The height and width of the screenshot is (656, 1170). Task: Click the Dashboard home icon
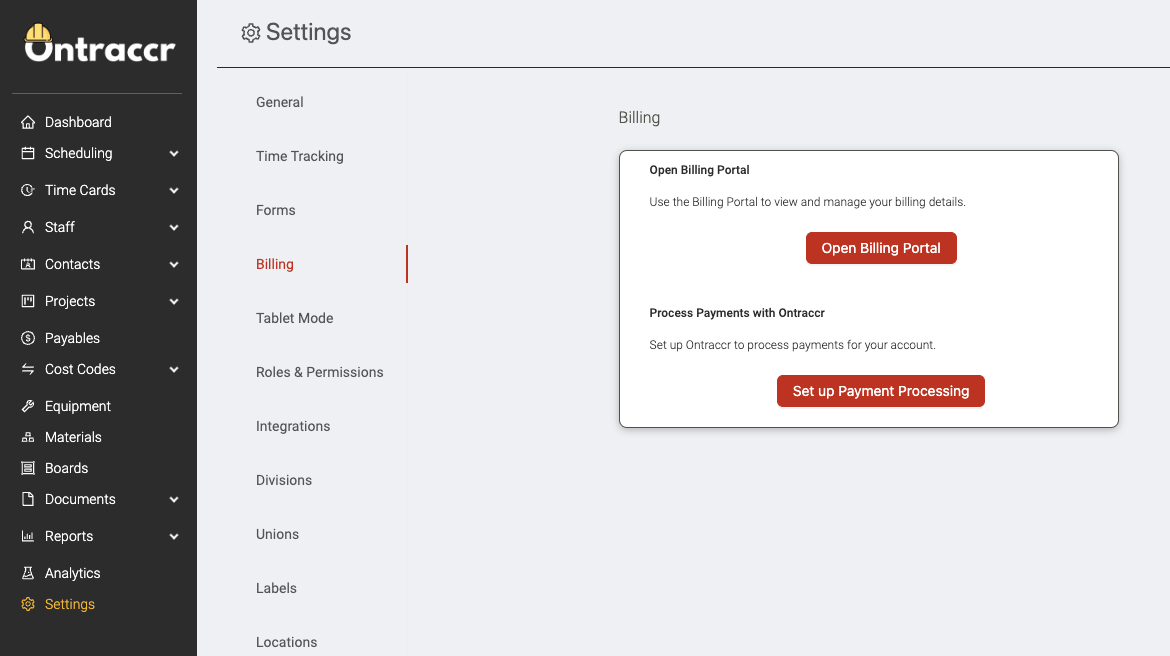click(28, 122)
